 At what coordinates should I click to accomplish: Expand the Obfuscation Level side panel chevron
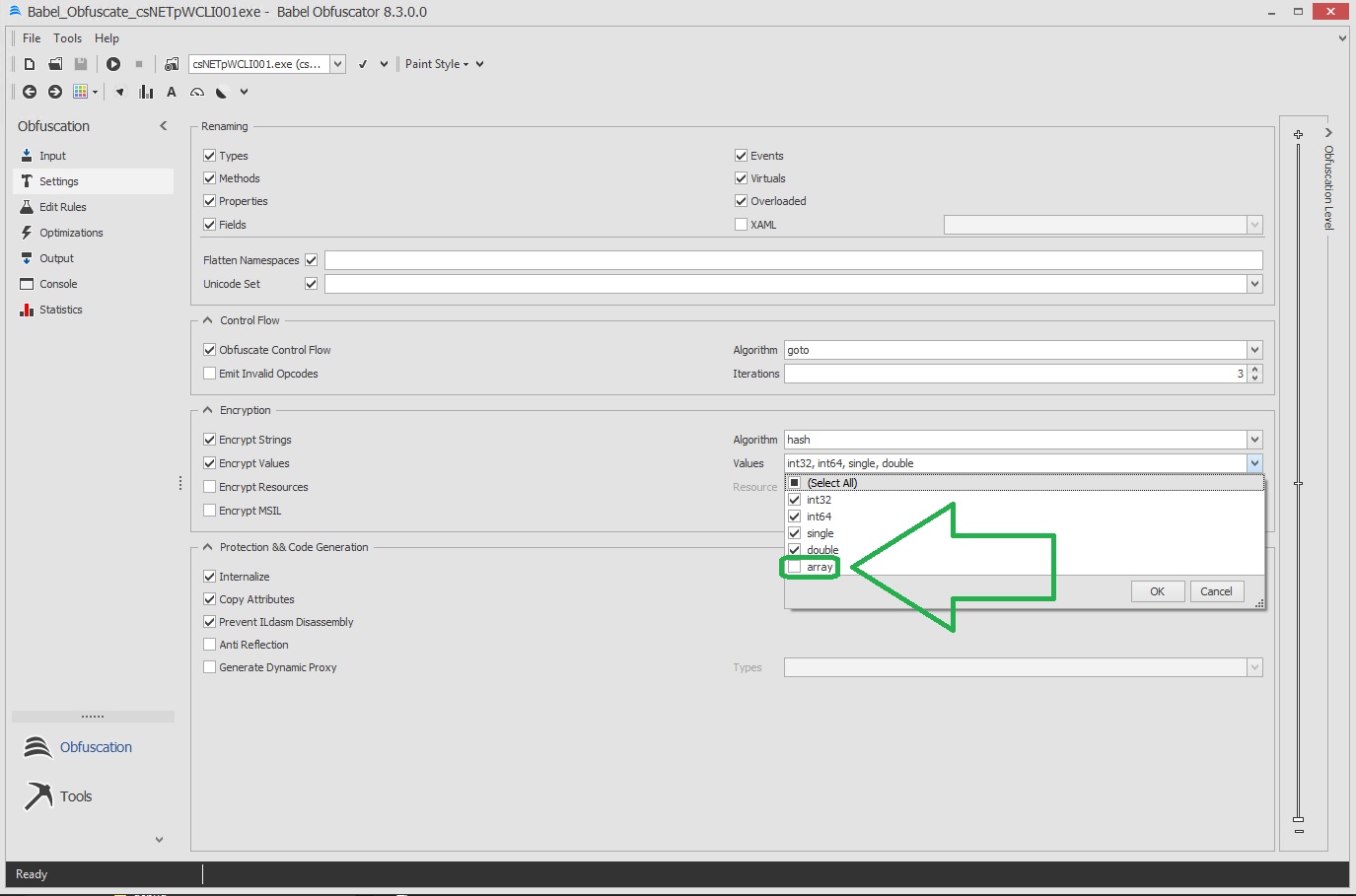(x=1328, y=132)
